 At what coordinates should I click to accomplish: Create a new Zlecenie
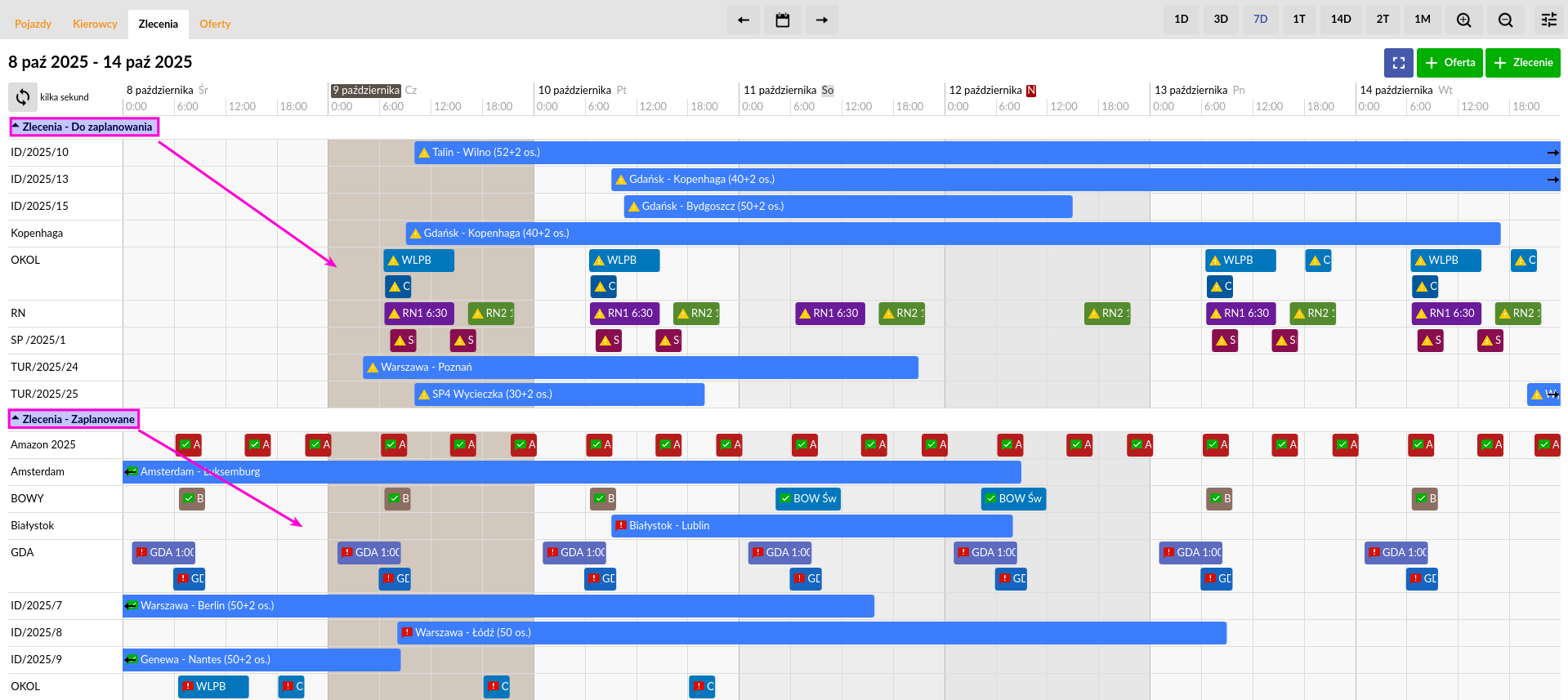pyautogui.click(x=1522, y=63)
